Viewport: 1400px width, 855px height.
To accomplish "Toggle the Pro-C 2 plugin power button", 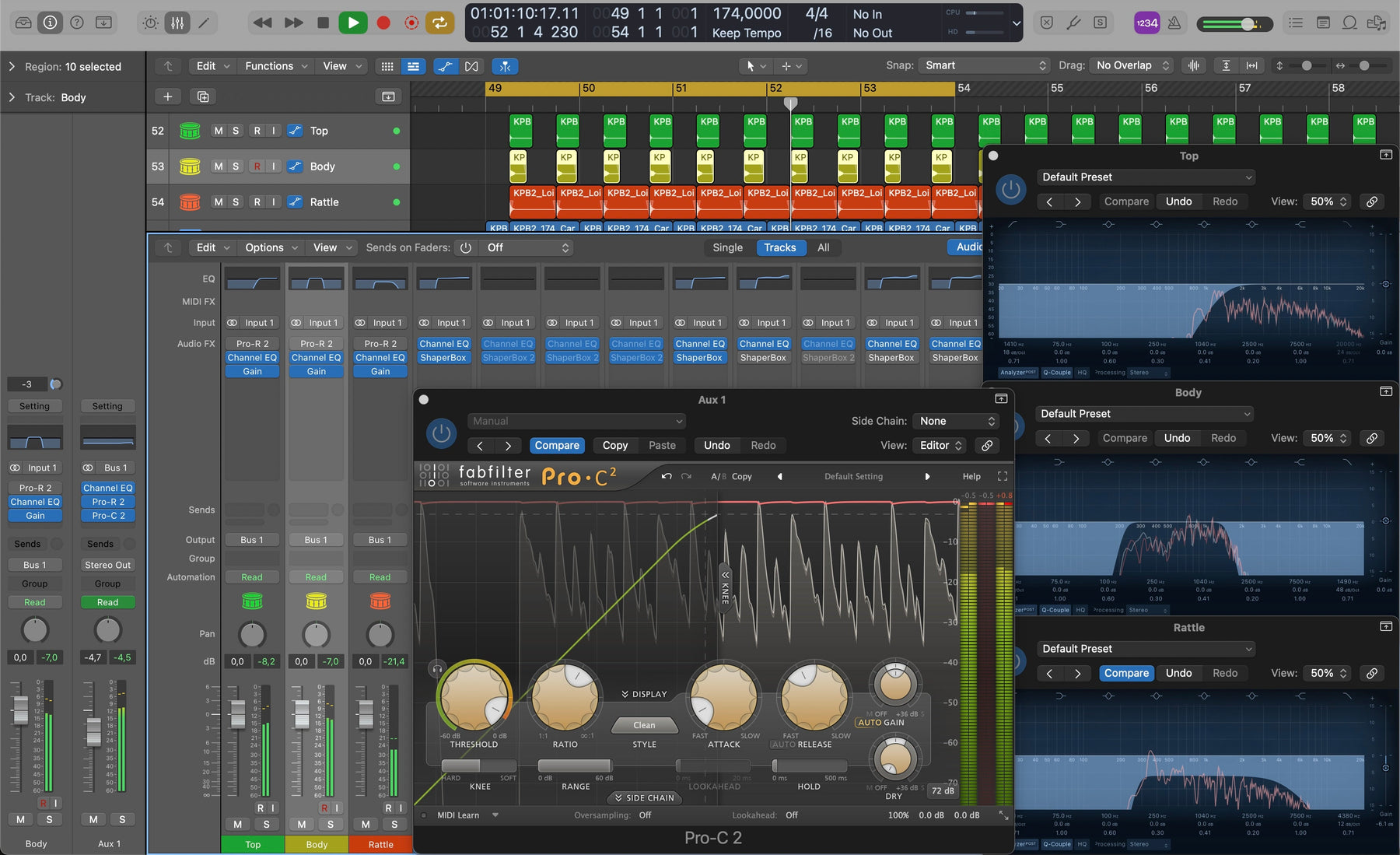I will [441, 433].
